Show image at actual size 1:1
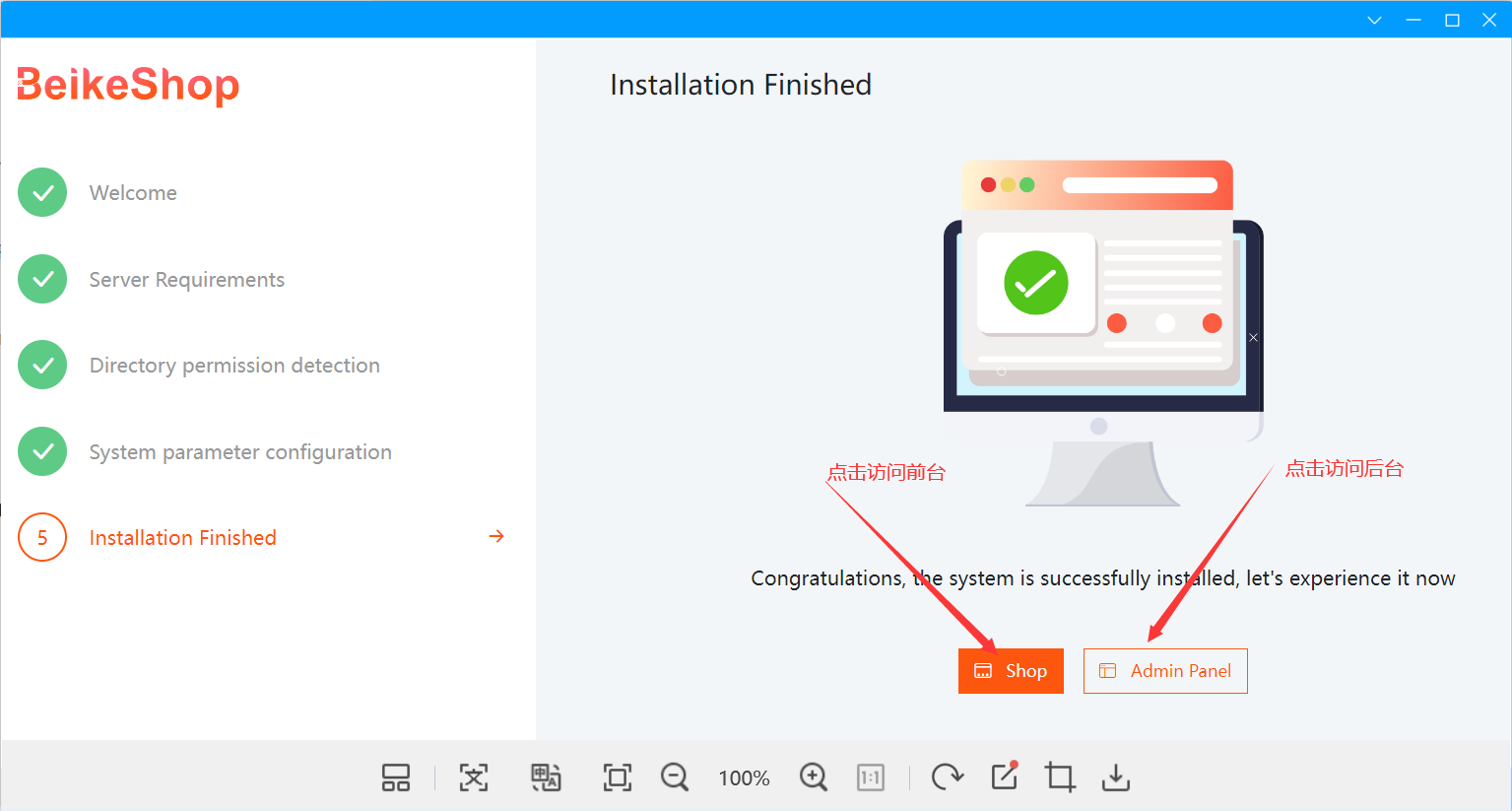 871,777
